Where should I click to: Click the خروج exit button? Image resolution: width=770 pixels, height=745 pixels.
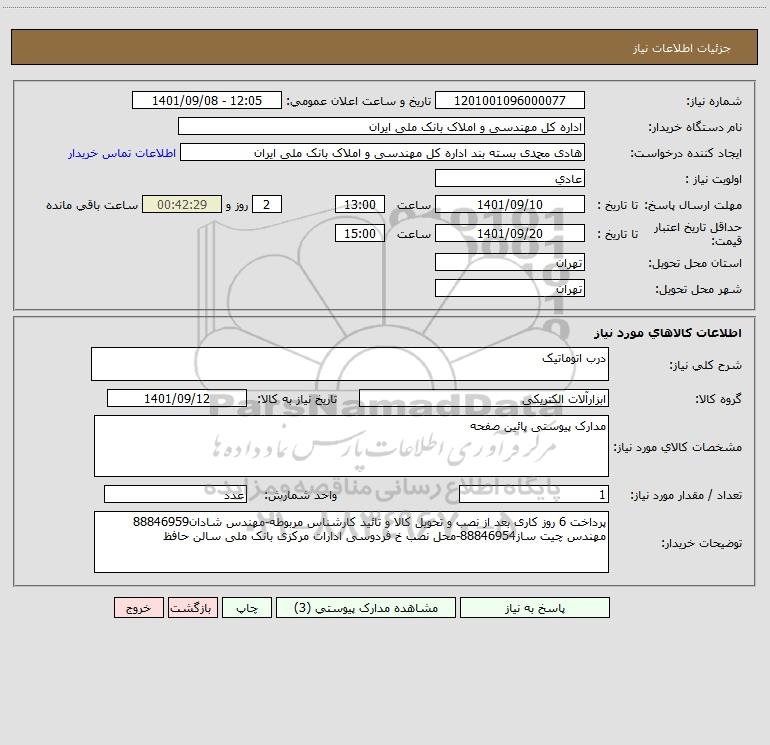pyautogui.click(x=138, y=607)
